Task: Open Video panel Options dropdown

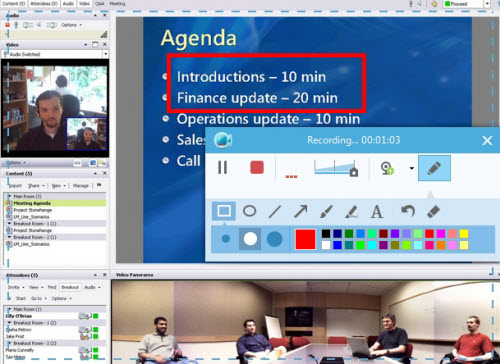Action: [16, 163]
